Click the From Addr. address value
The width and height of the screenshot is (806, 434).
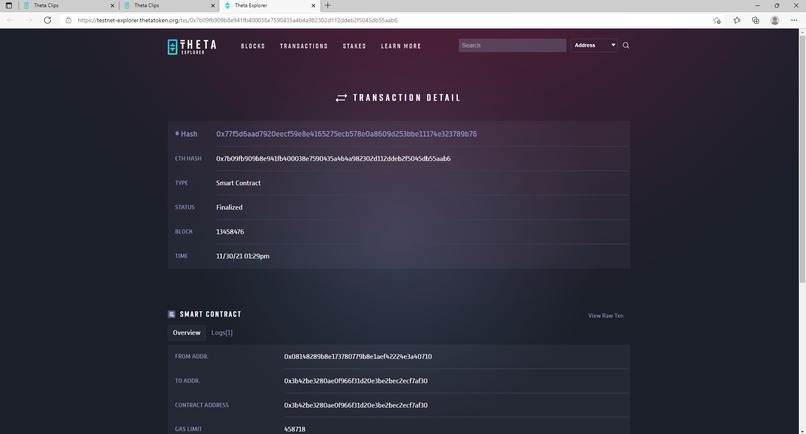(358, 356)
